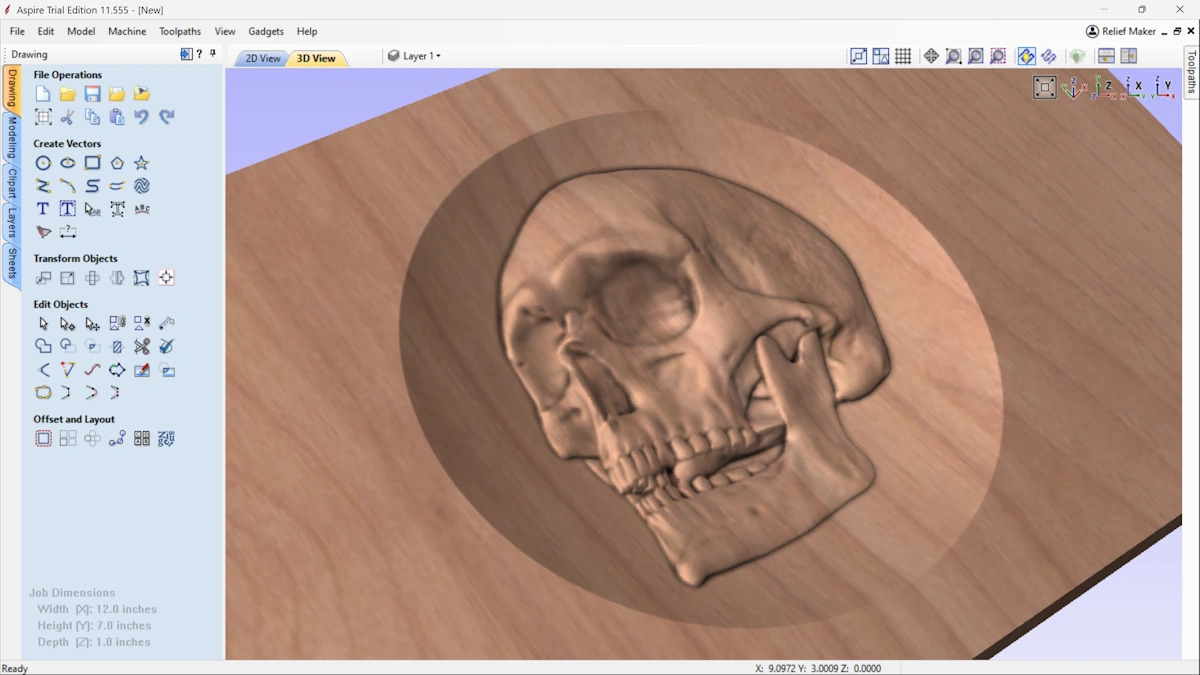Expand the Modeling side tab
The height and width of the screenshot is (675, 1200).
point(12,137)
